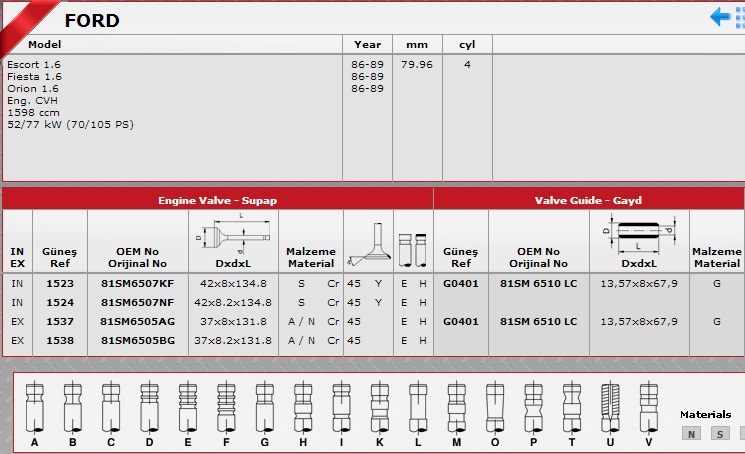This screenshot has height=454, width=745.
Task: Click OEM number 81SM6507KF
Action: click(137, 284)
